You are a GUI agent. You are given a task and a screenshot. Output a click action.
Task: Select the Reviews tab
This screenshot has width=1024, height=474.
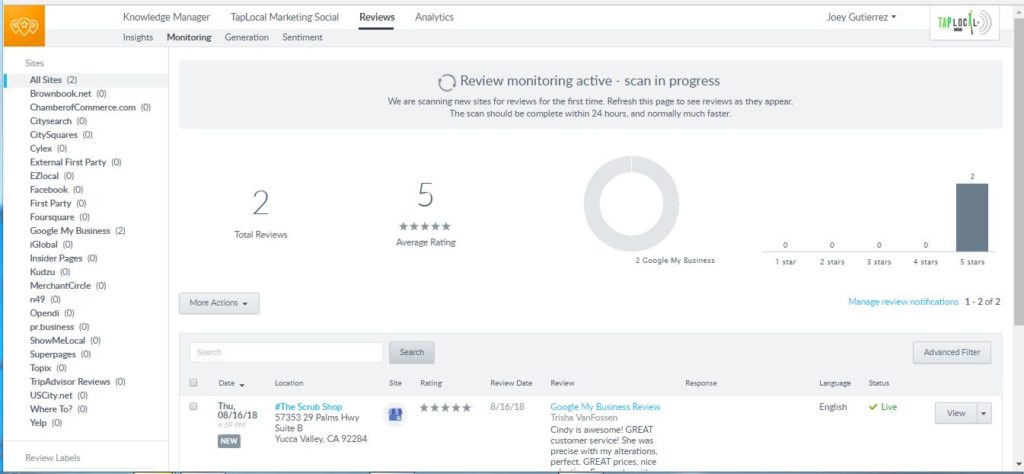(377, 17)
